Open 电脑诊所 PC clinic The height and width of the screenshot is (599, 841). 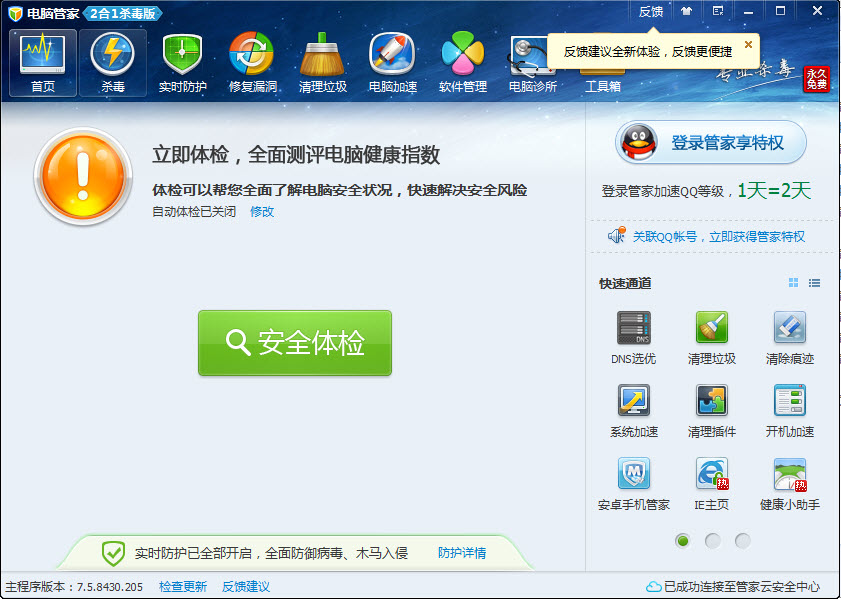tap(532, 63)
